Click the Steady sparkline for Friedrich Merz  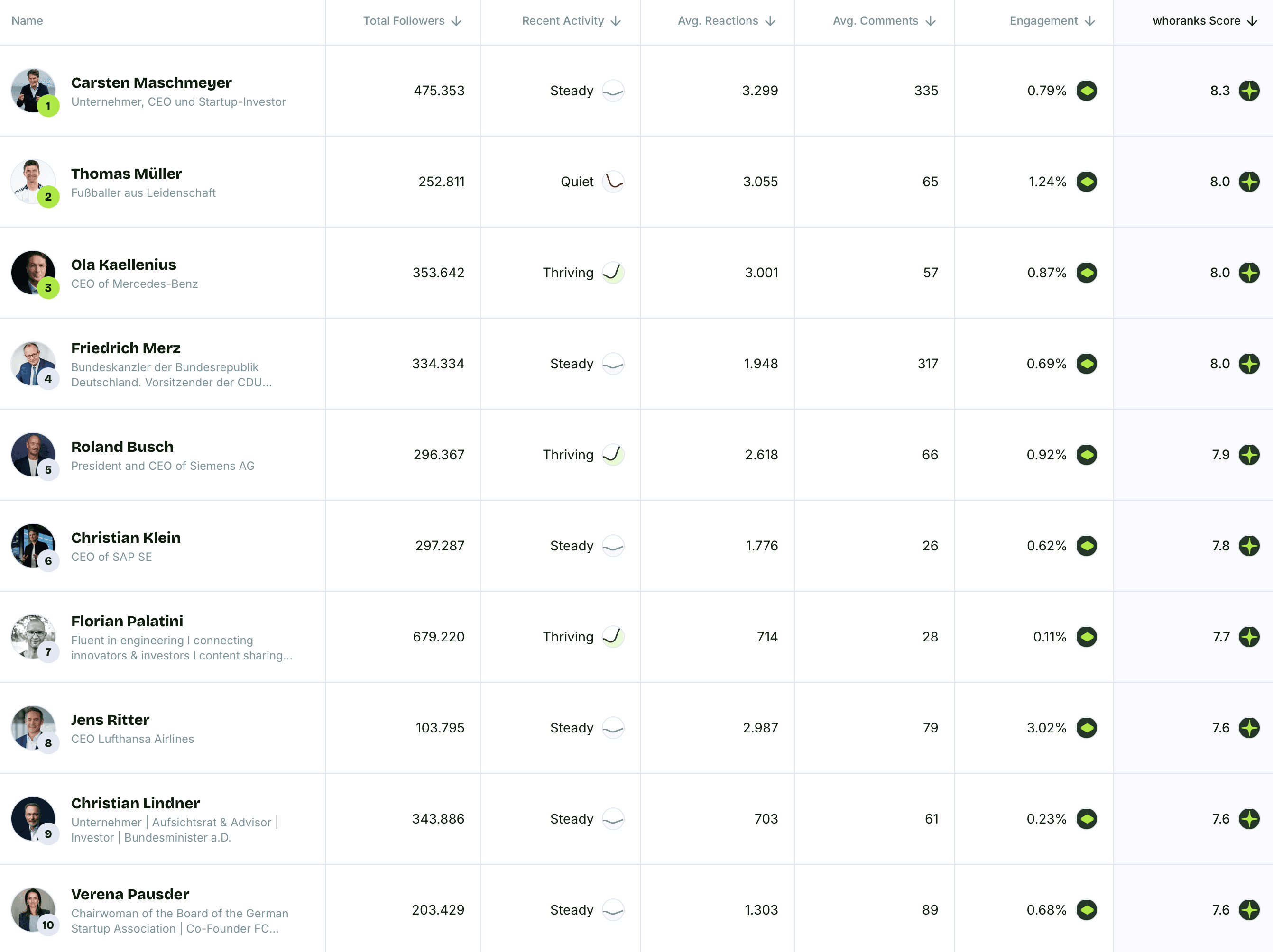613,364
